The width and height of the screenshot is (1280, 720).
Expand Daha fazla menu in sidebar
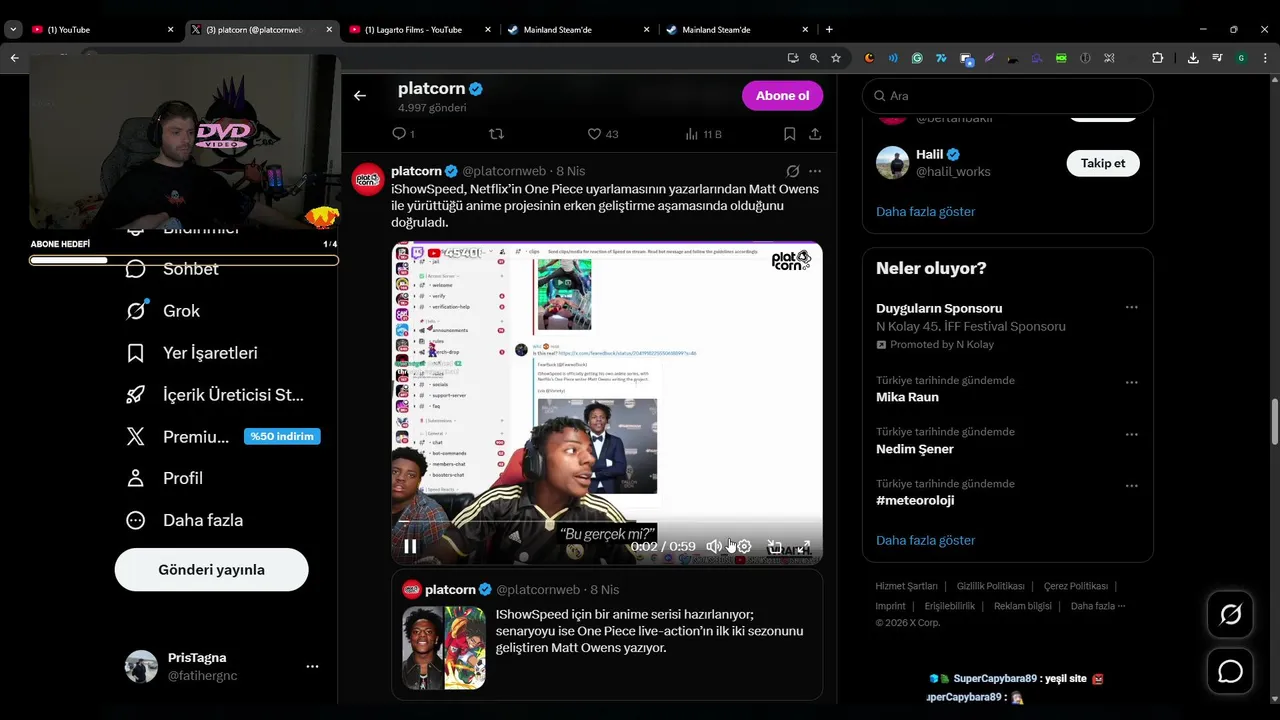pos(184,520)
